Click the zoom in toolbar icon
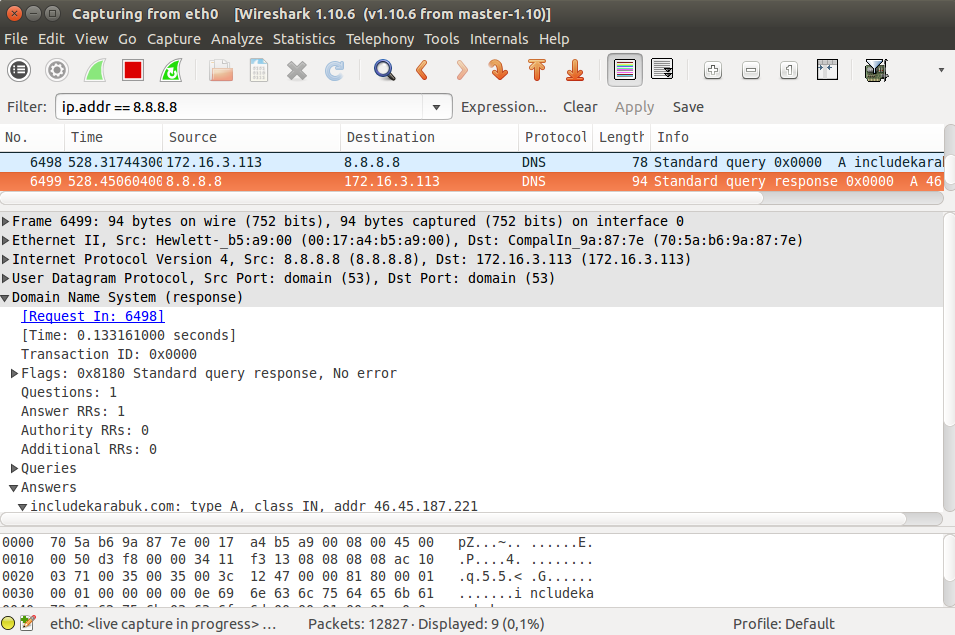Viewport: 955px width, 635px height. [712, 70]
